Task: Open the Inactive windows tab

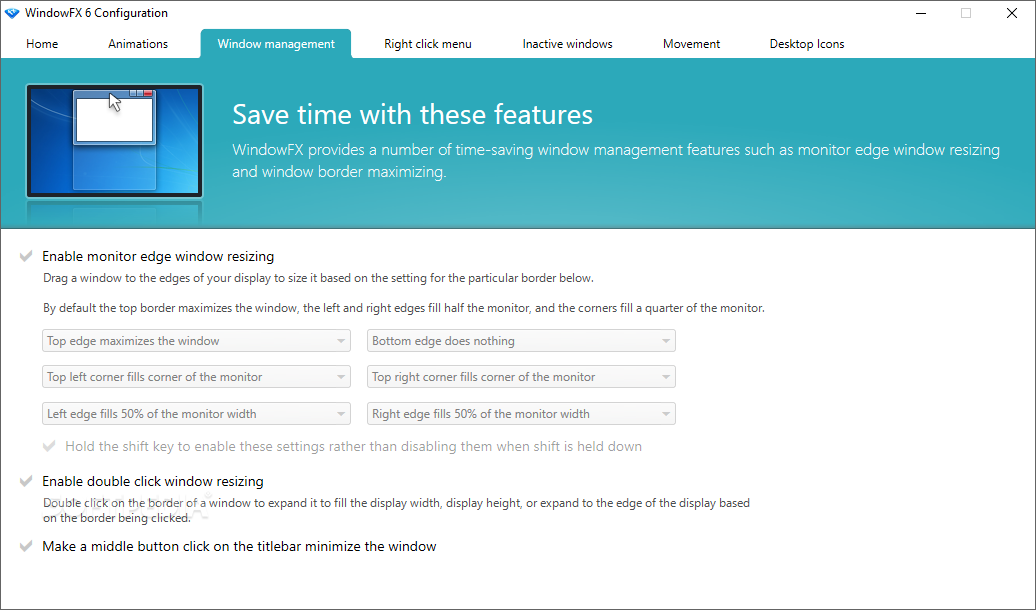Action: (x=568, y=44)
